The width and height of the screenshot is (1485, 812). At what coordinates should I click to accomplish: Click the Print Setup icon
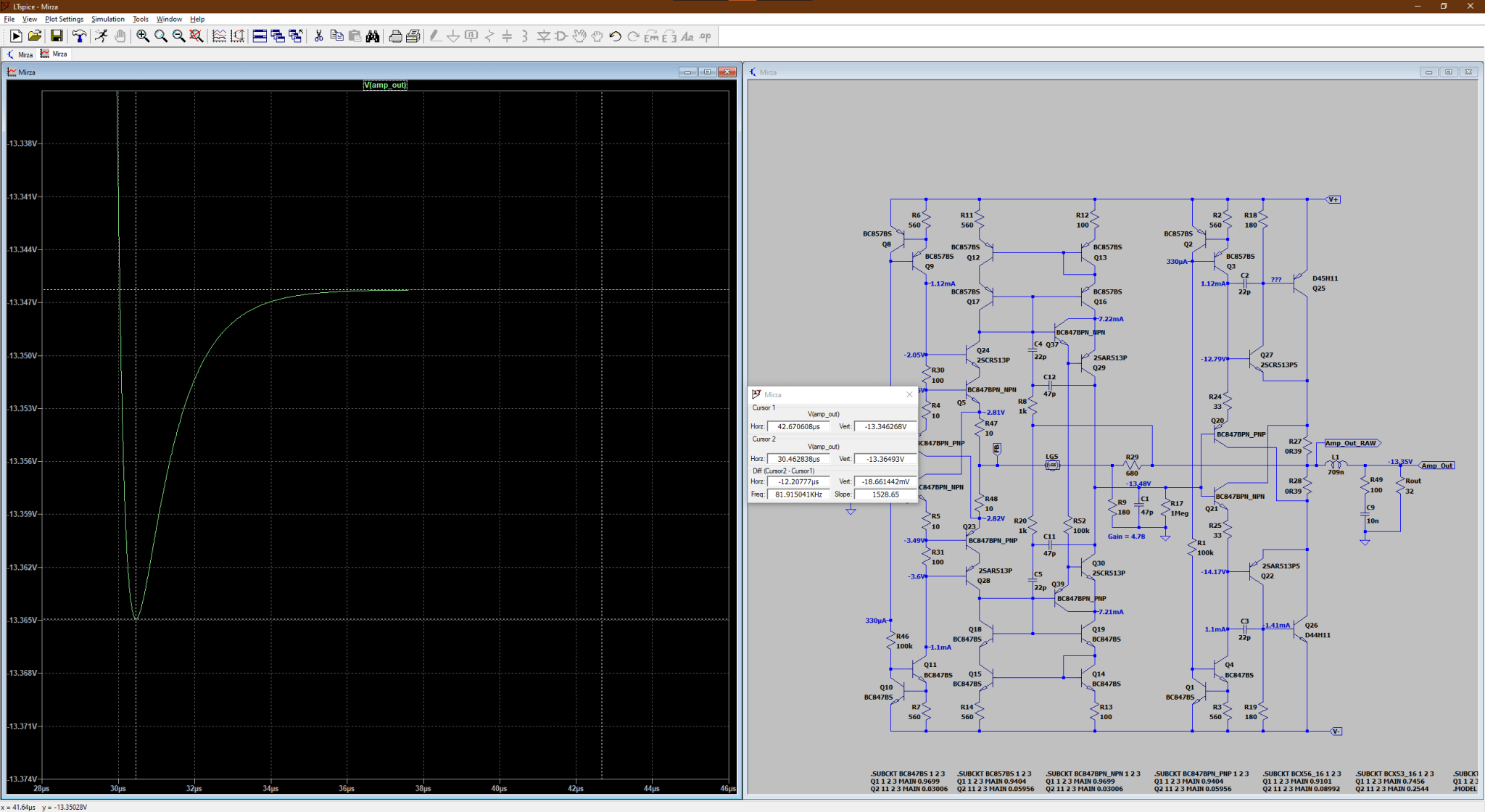point(395,36)
